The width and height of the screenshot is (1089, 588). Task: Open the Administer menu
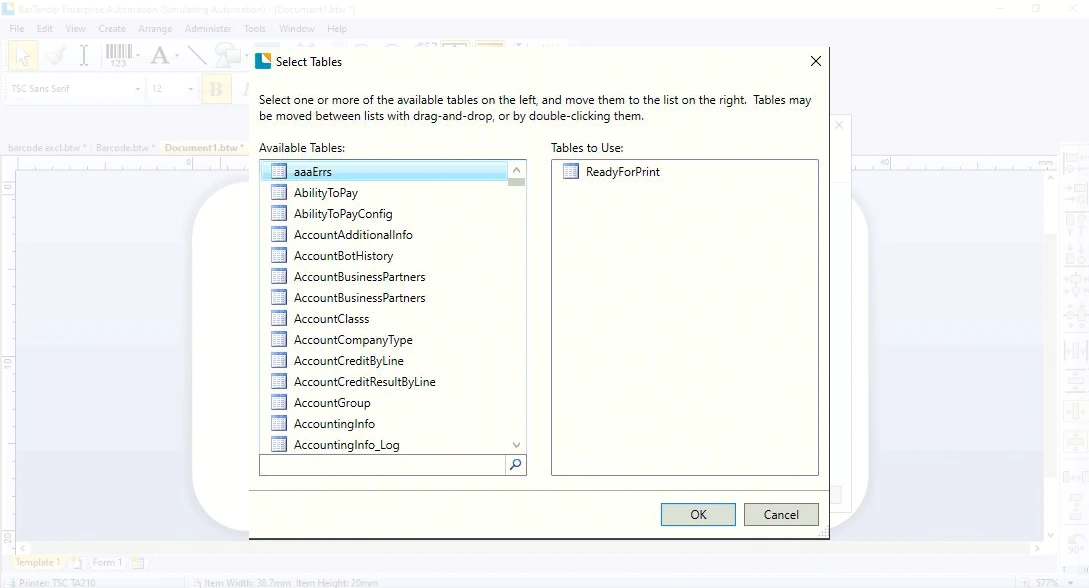click(x=208, y=28)
